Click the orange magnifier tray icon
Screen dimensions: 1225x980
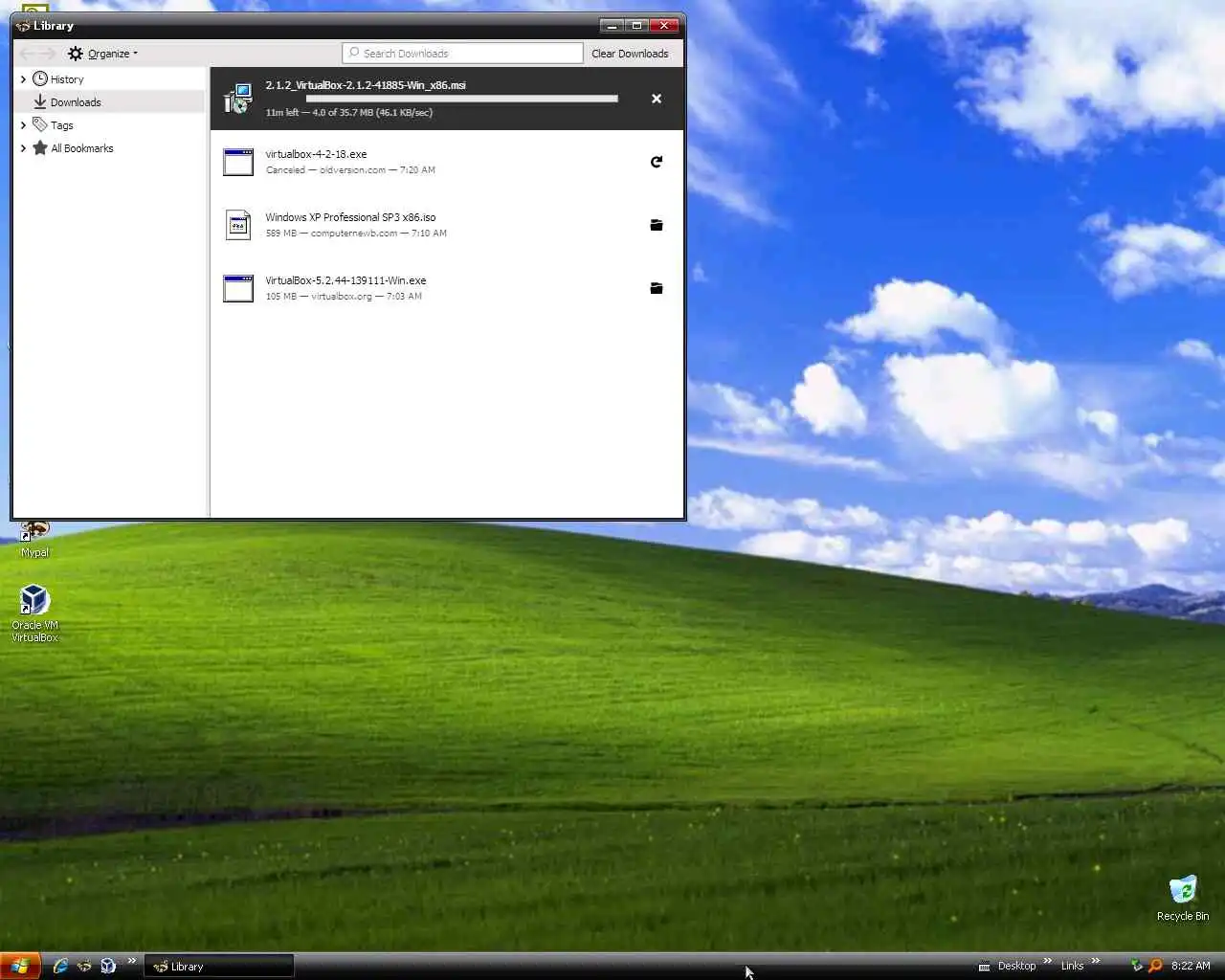pyautogui.click(x=1155, y=966)
